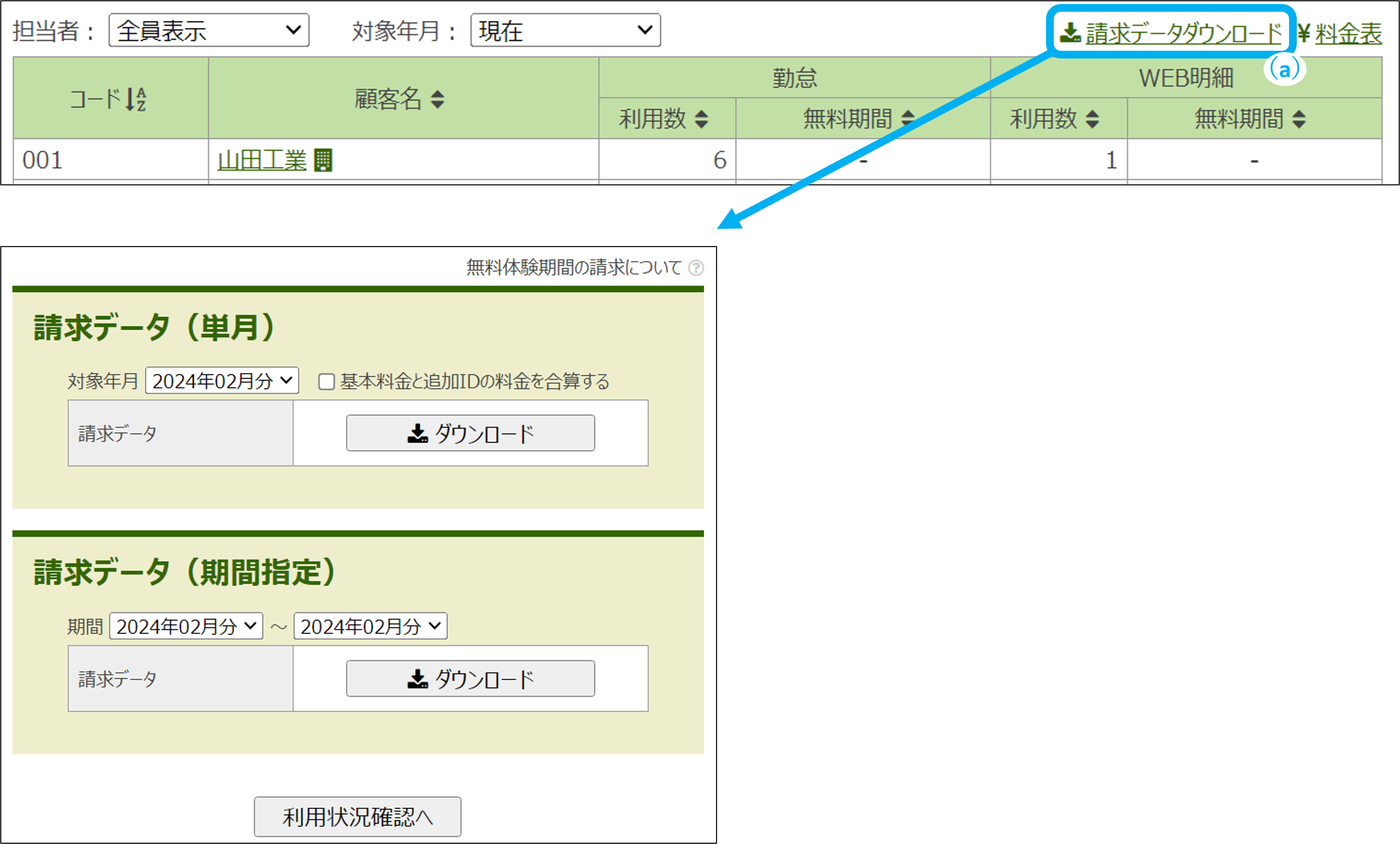Screen dimensions: 1400x844
Task: Click help icon beside 無料体験期間の請求について
Action: pyautogui.click(x=695, y=268)
